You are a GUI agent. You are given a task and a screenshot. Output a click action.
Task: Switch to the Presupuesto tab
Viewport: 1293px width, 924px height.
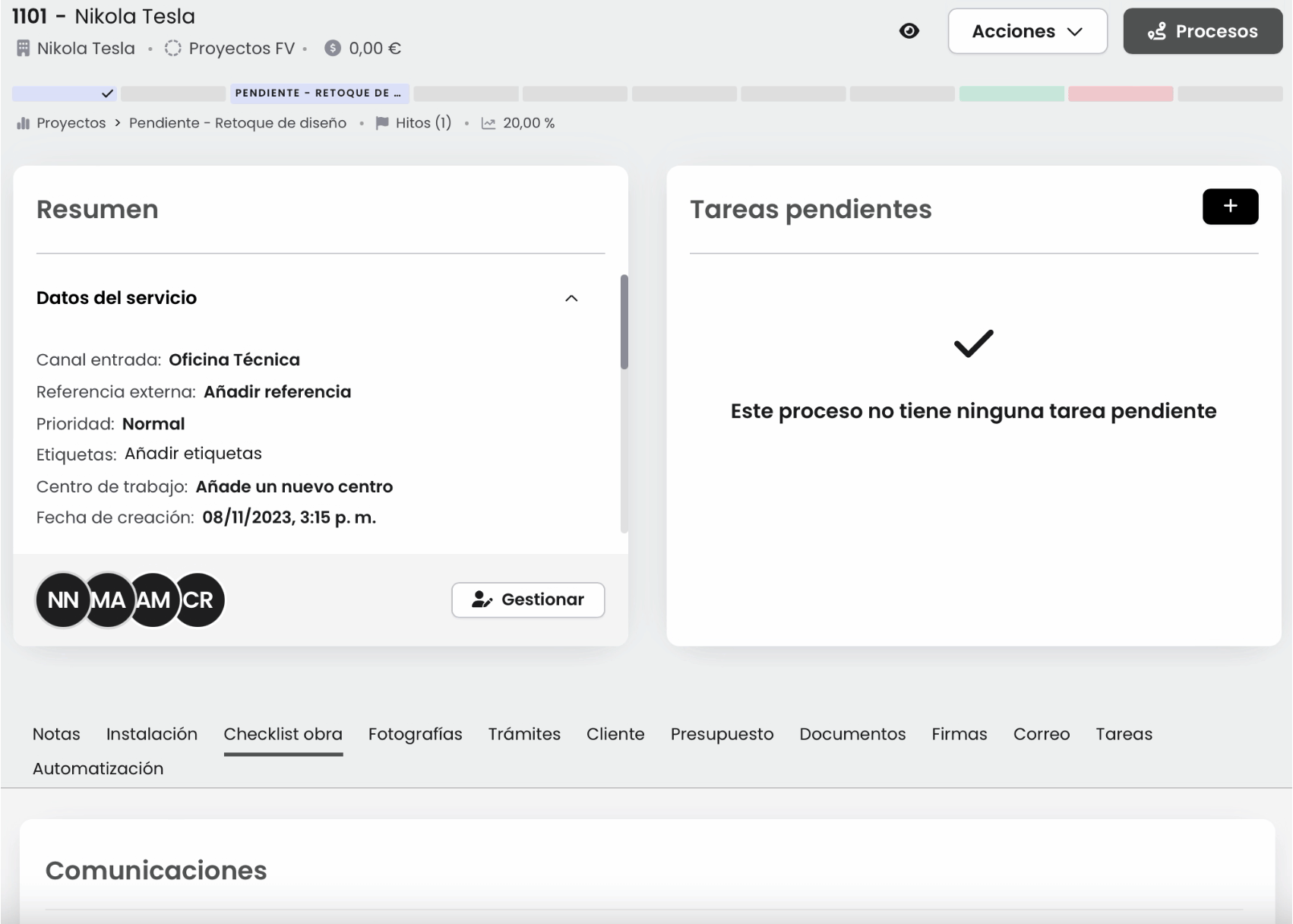[x=722, y=734]
